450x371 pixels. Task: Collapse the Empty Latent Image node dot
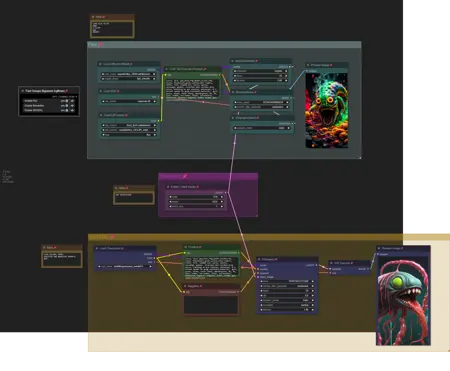(x=168, y=187)
